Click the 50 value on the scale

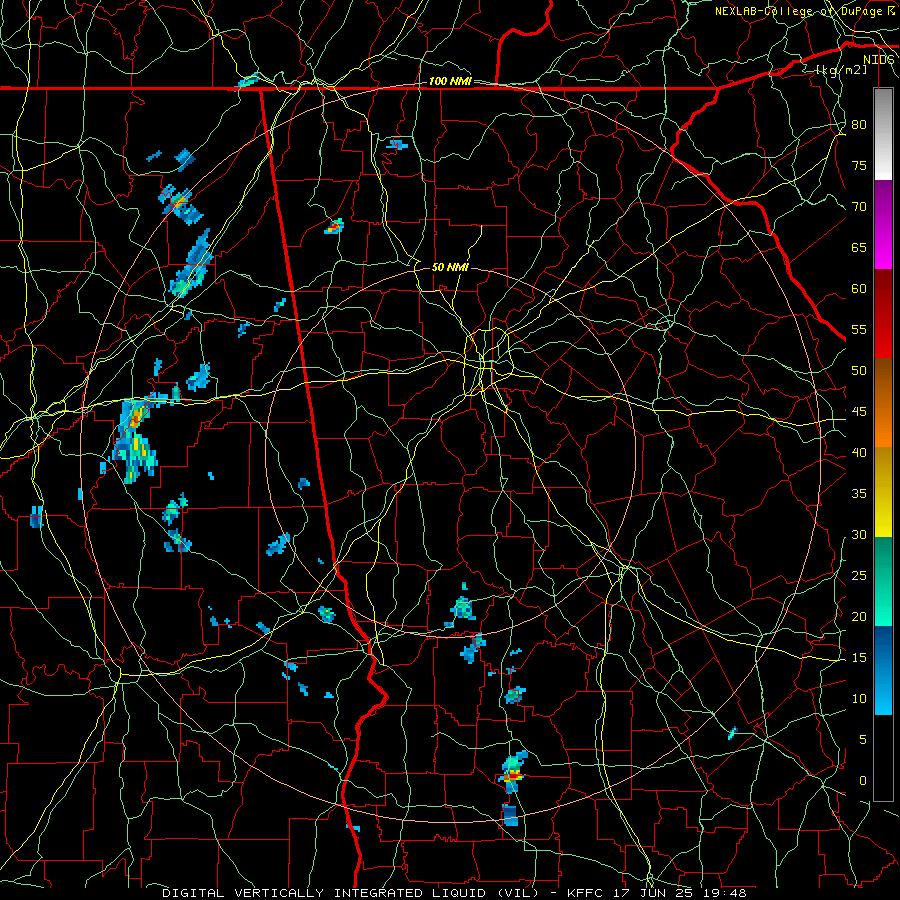point(859,371)
